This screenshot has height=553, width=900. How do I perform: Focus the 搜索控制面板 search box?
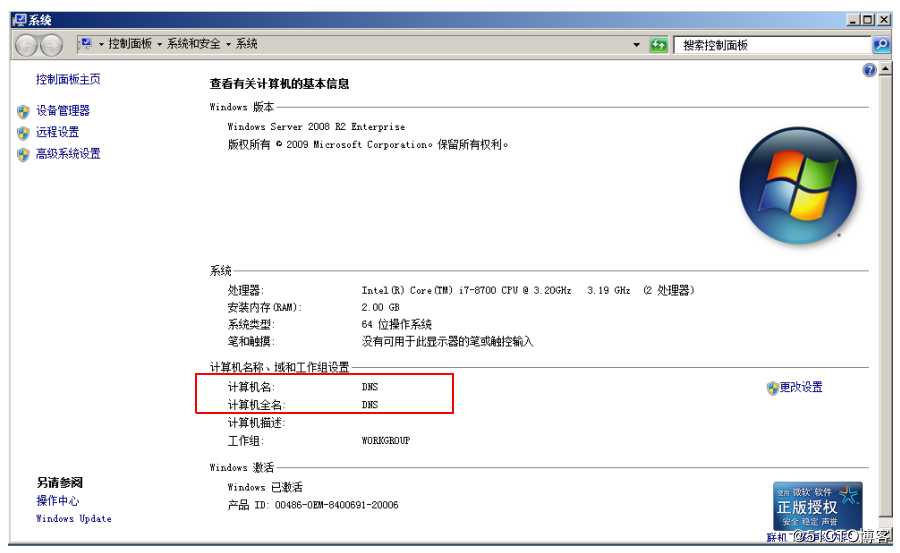773,45
